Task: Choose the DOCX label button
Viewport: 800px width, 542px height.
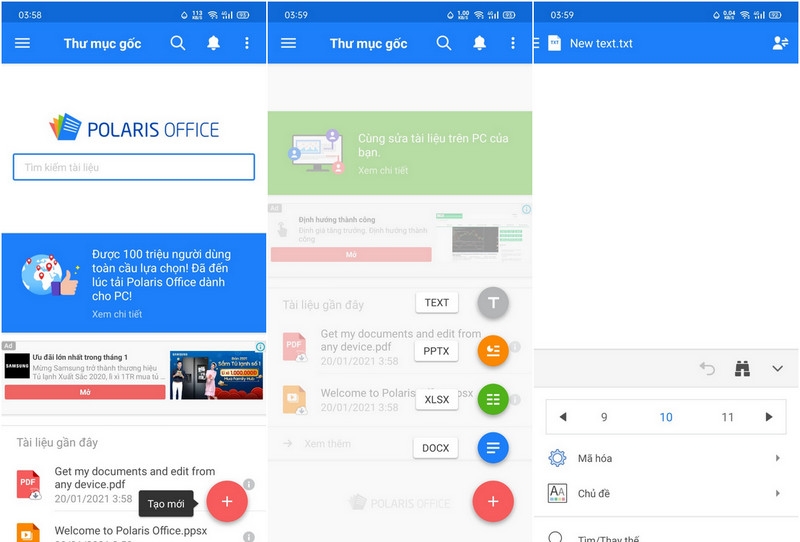Action: [436, 448]
